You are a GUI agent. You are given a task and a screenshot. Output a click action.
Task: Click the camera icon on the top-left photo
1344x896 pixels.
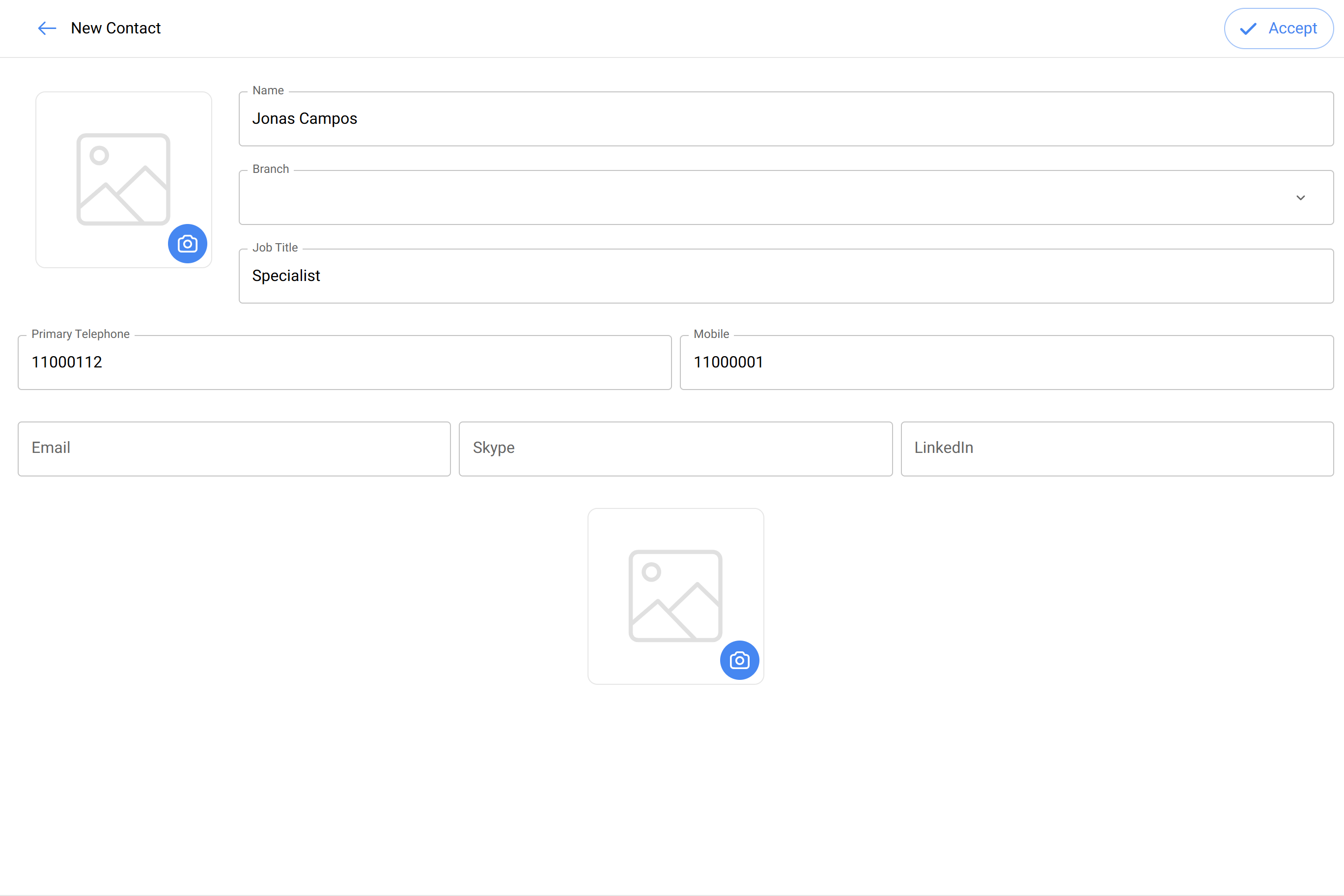click(188, 244)
